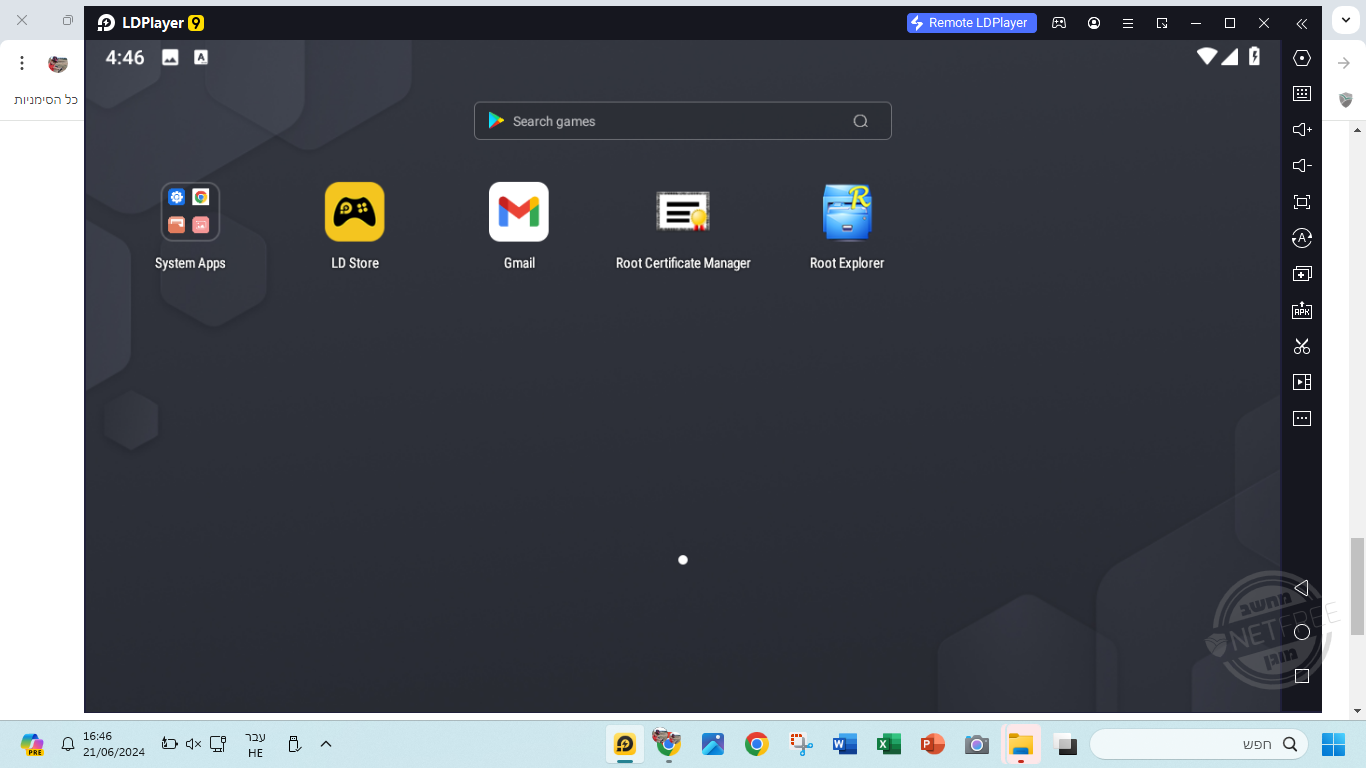Open the System Apps folder
Image resolution: width=1366 pixels, height=768 pixels.
tap(190, 212)
